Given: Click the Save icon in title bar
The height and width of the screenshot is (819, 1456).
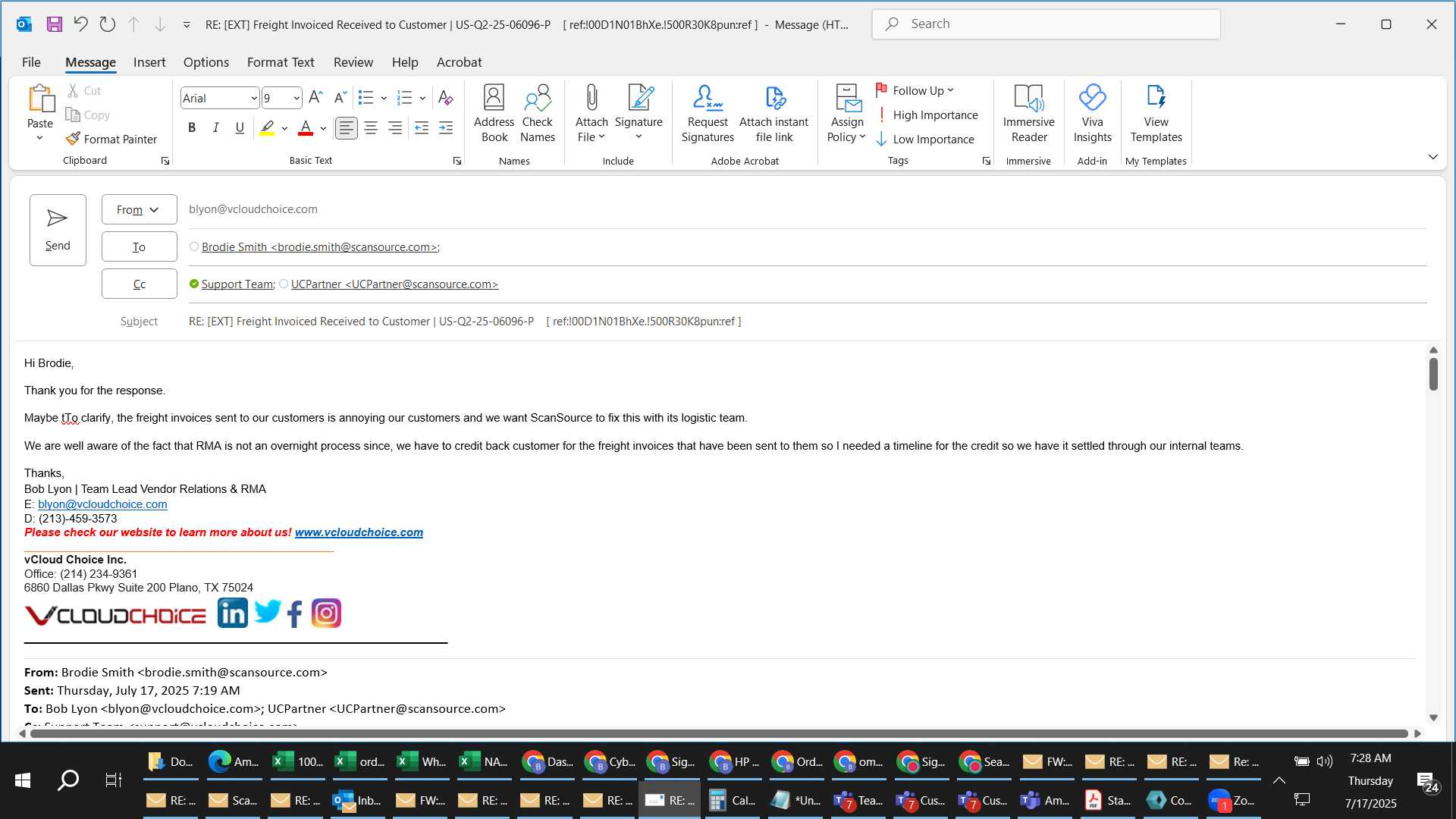Looking at the screenshot, I should (54, 24).
